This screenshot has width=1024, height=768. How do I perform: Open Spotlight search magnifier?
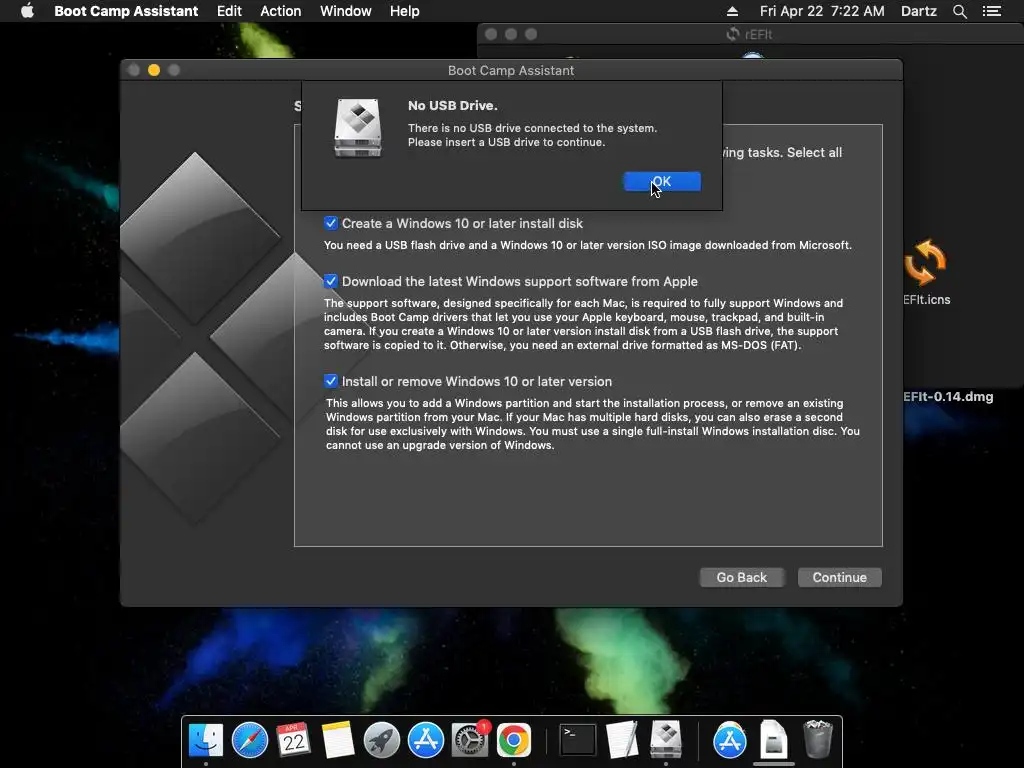[x=959, y=11]
